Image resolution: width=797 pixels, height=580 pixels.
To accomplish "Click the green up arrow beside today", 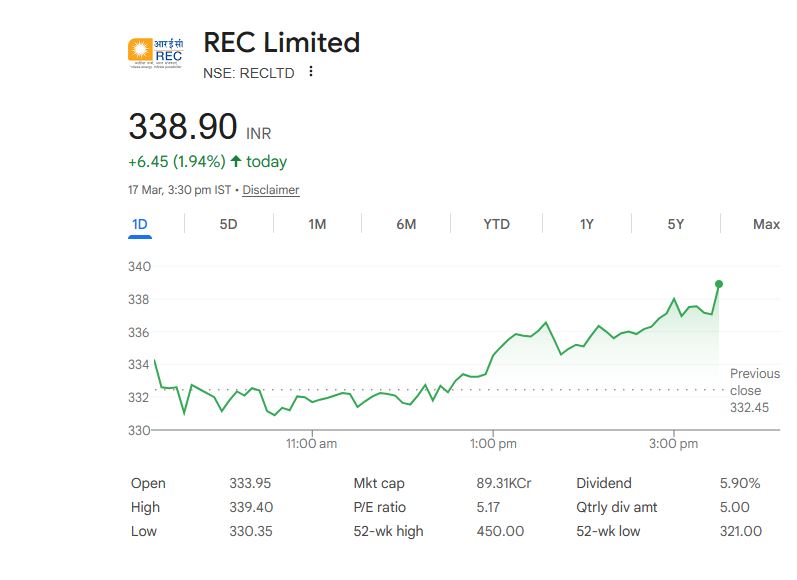I will click(236, 161).
